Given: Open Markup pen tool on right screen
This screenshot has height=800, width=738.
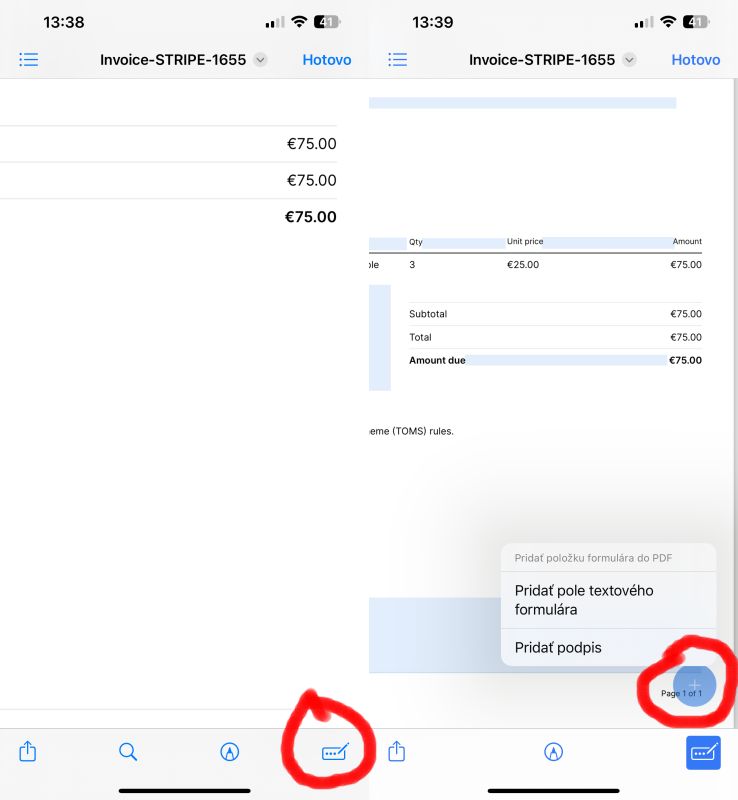Looking at the screenshot, I should tap(553, 751).
